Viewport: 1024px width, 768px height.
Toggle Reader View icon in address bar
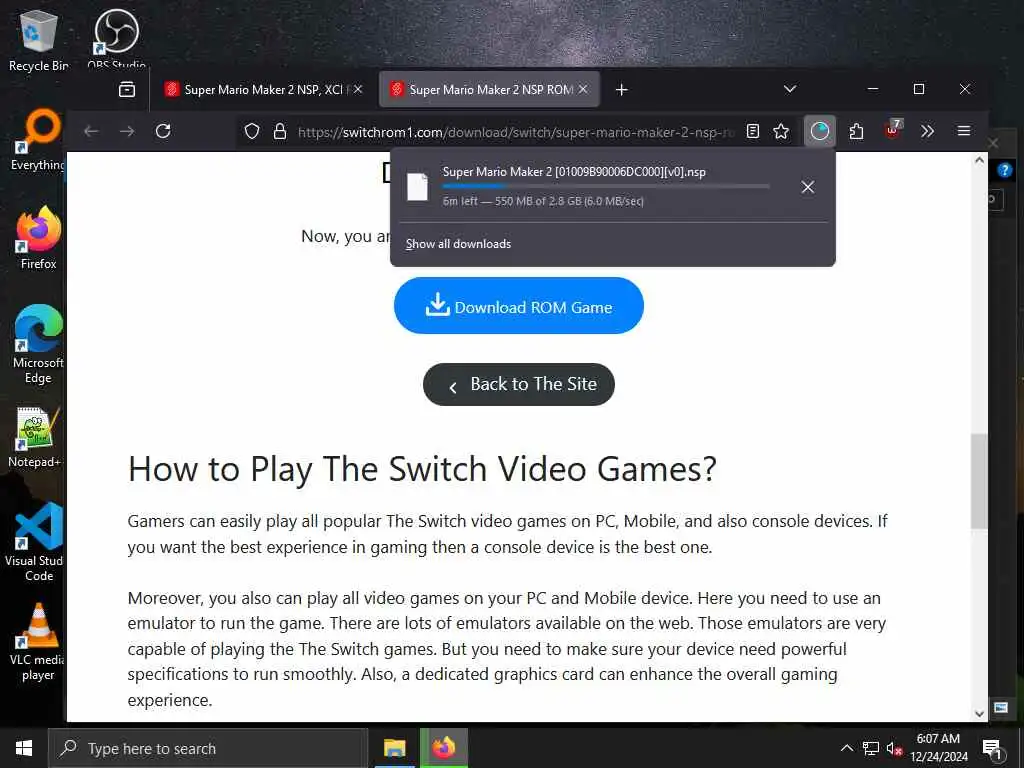tap(752, 131)
